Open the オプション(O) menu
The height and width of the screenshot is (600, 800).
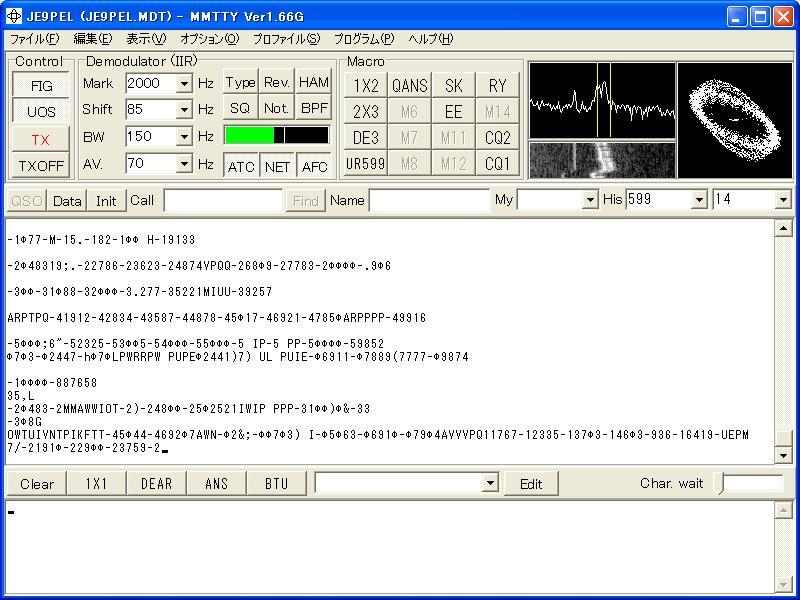tap(209, 39)
